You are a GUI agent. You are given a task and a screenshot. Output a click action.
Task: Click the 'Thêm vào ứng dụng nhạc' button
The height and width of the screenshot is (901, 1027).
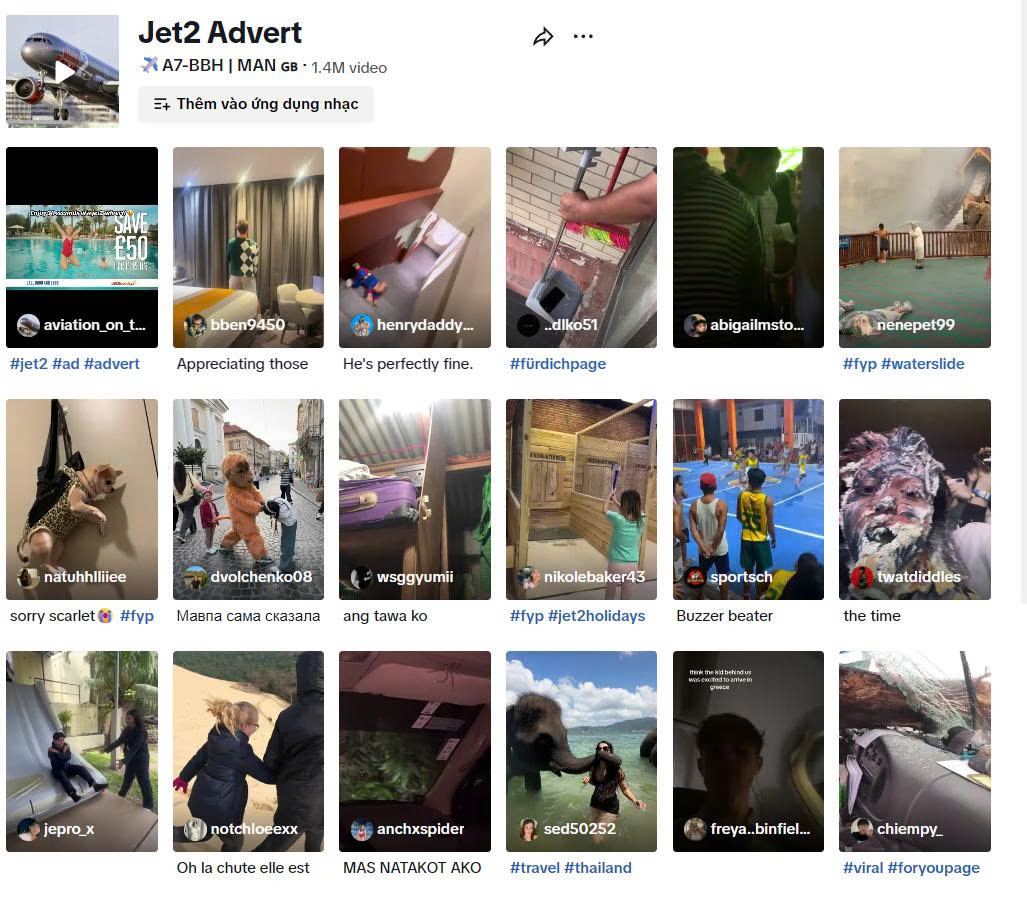[x=256, y=104]
